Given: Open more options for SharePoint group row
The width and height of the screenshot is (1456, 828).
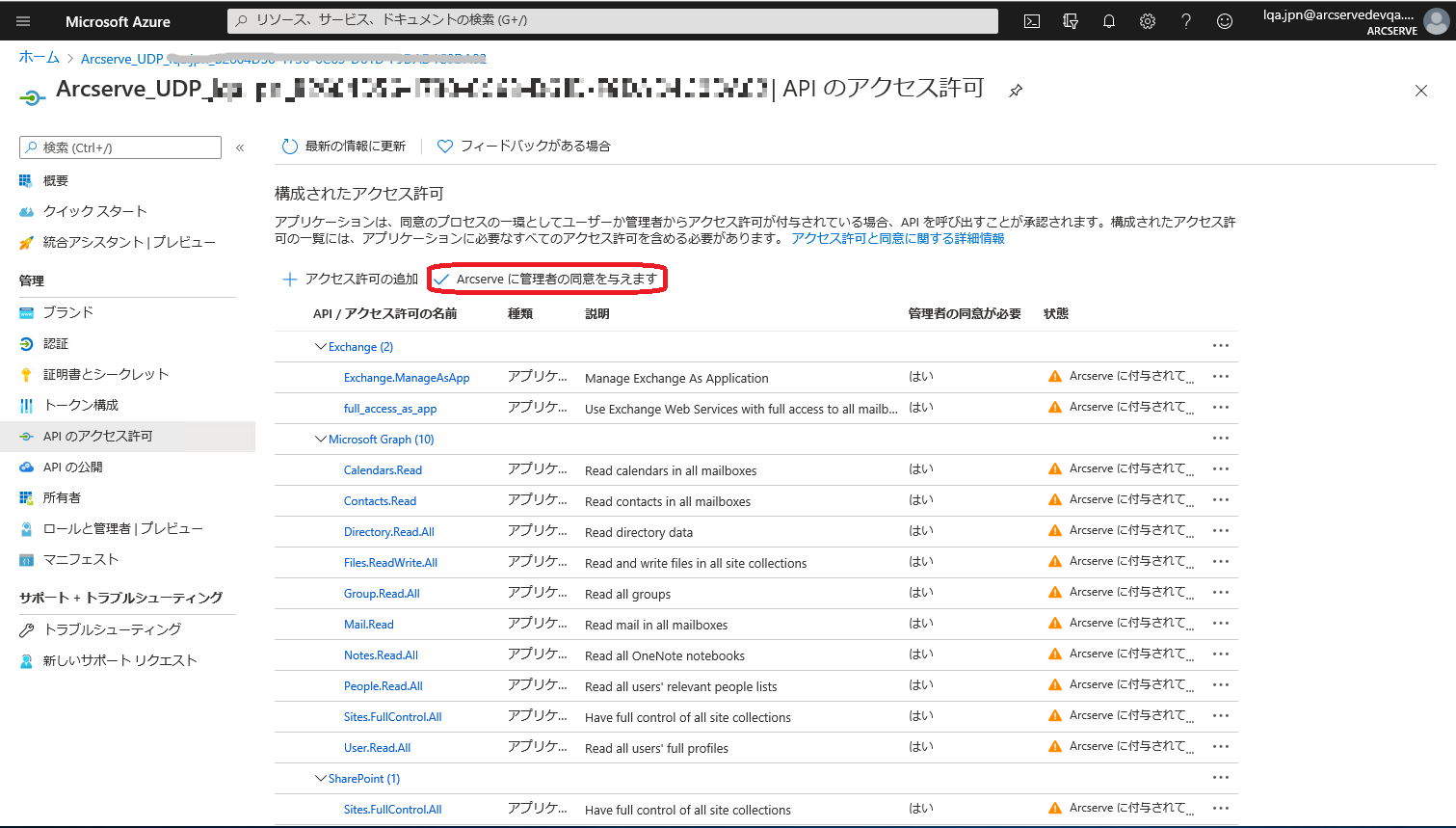Looking at the screenshot, I should [x=1221, y=778].
